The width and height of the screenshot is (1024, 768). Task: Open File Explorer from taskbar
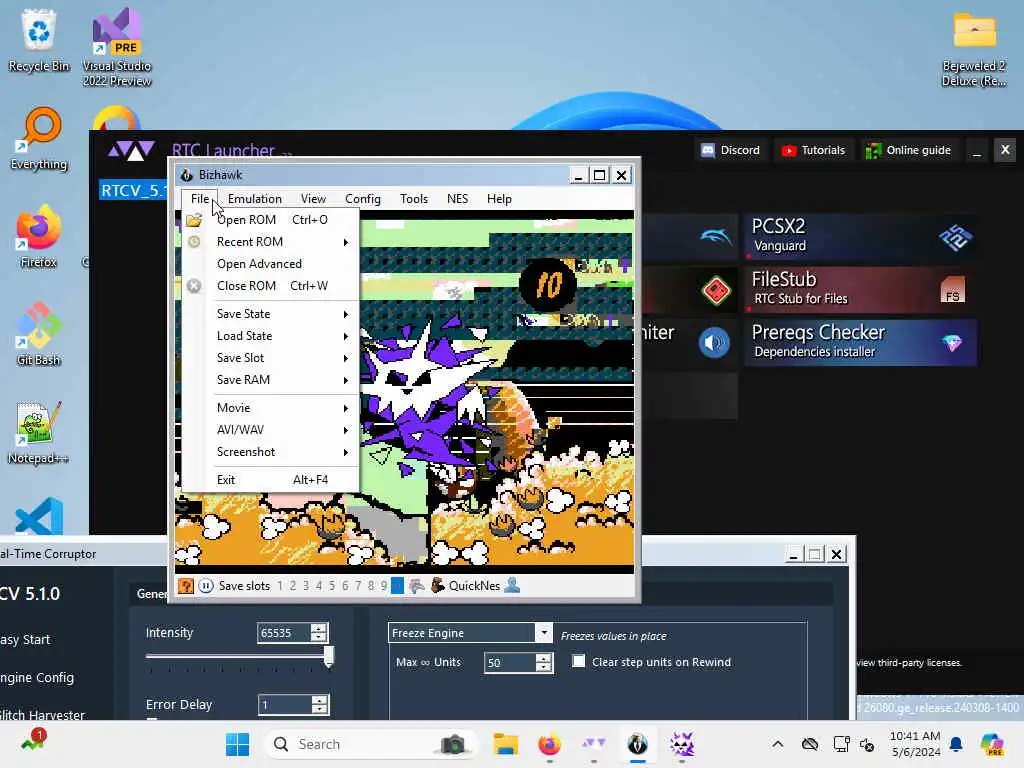coord(505,744)
